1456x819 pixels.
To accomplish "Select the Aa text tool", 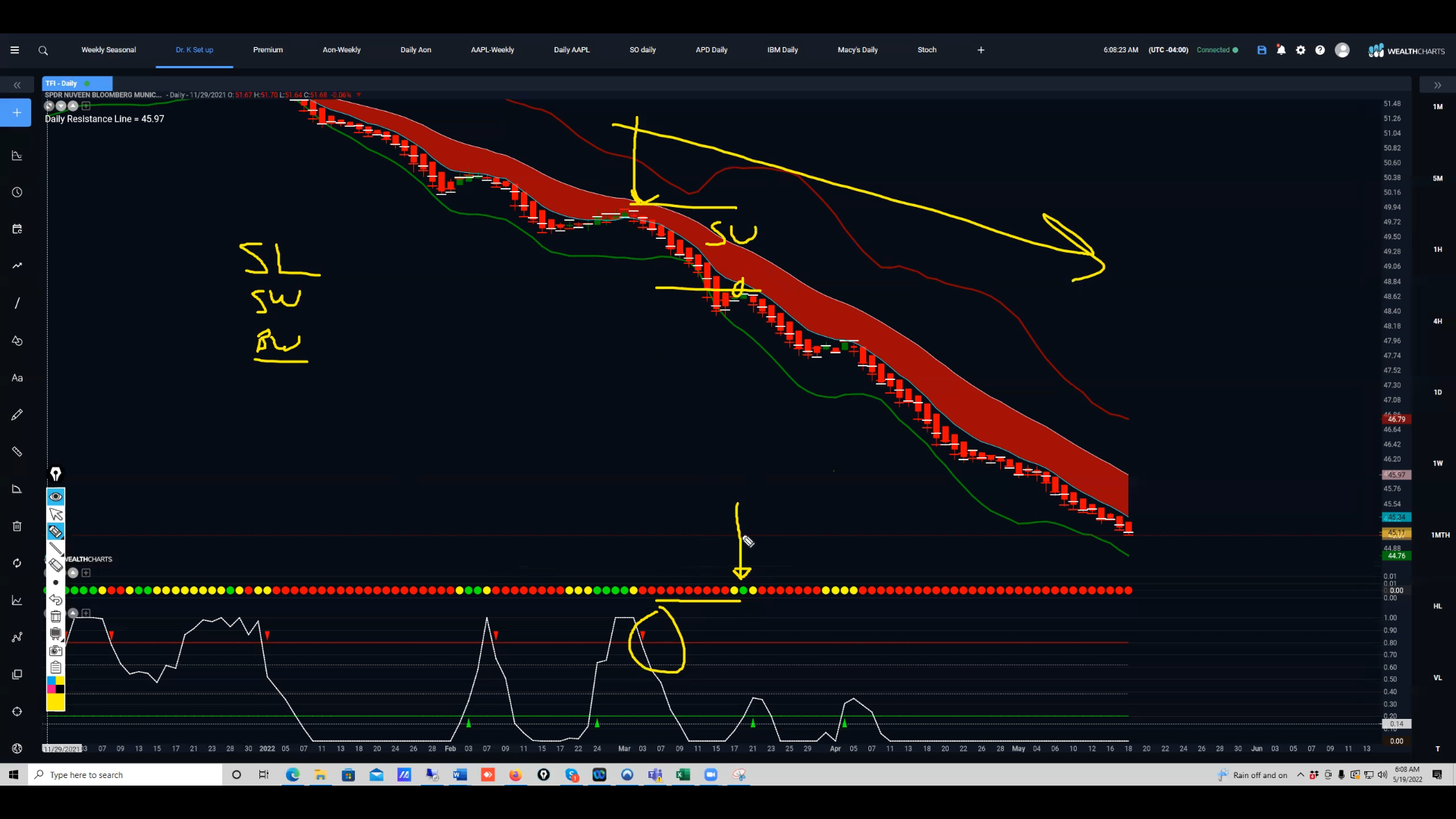I will [17, 378].
